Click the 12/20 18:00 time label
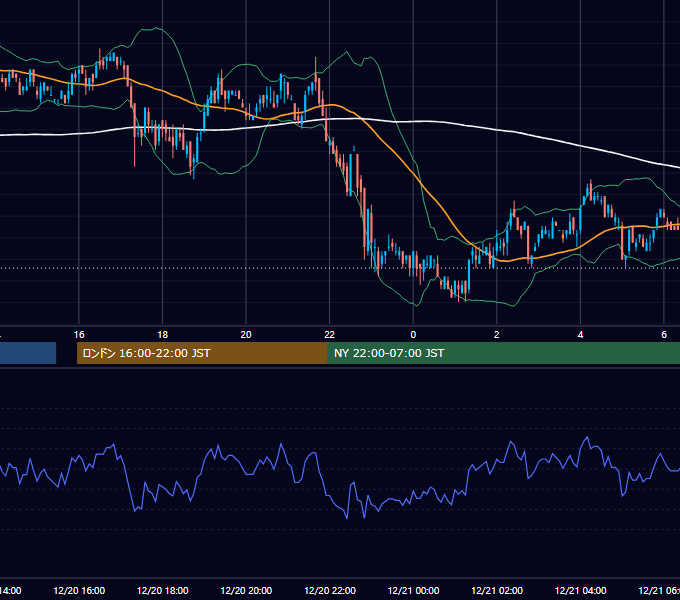The height and width of the screenshot is (600, 680). pyautogui.click(x=163, y=590)
